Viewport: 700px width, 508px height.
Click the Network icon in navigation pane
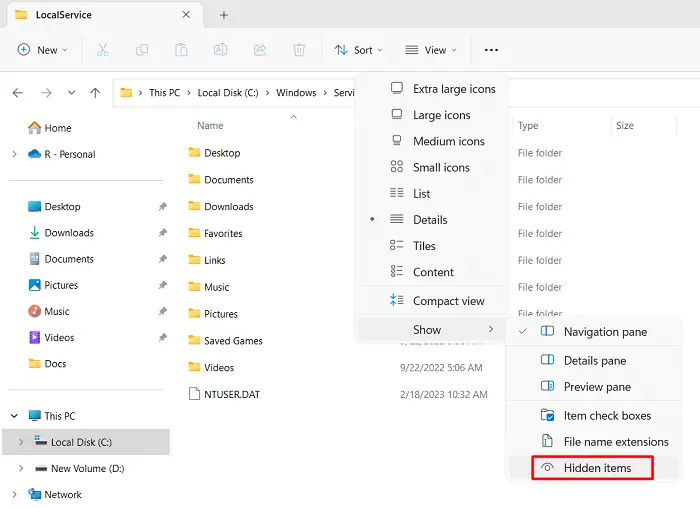coord(34,495)
